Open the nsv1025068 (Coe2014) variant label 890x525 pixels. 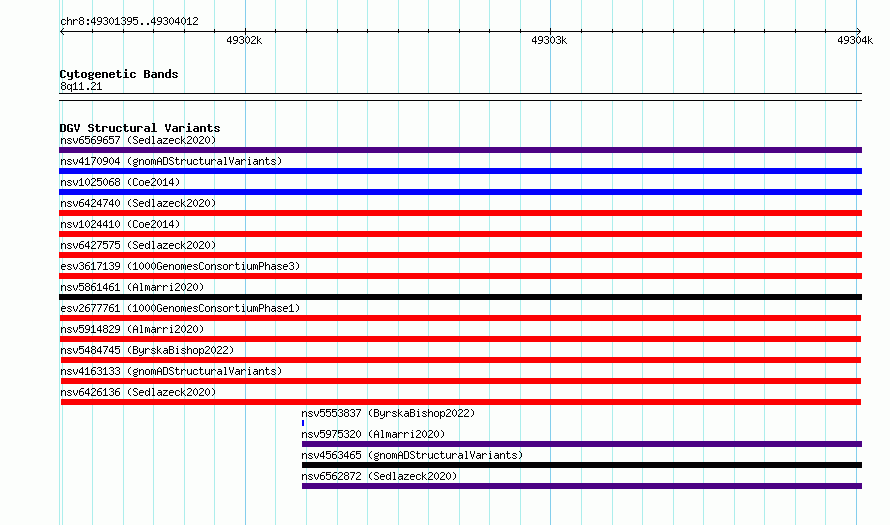pyautogui.click(x=120, y=182)
